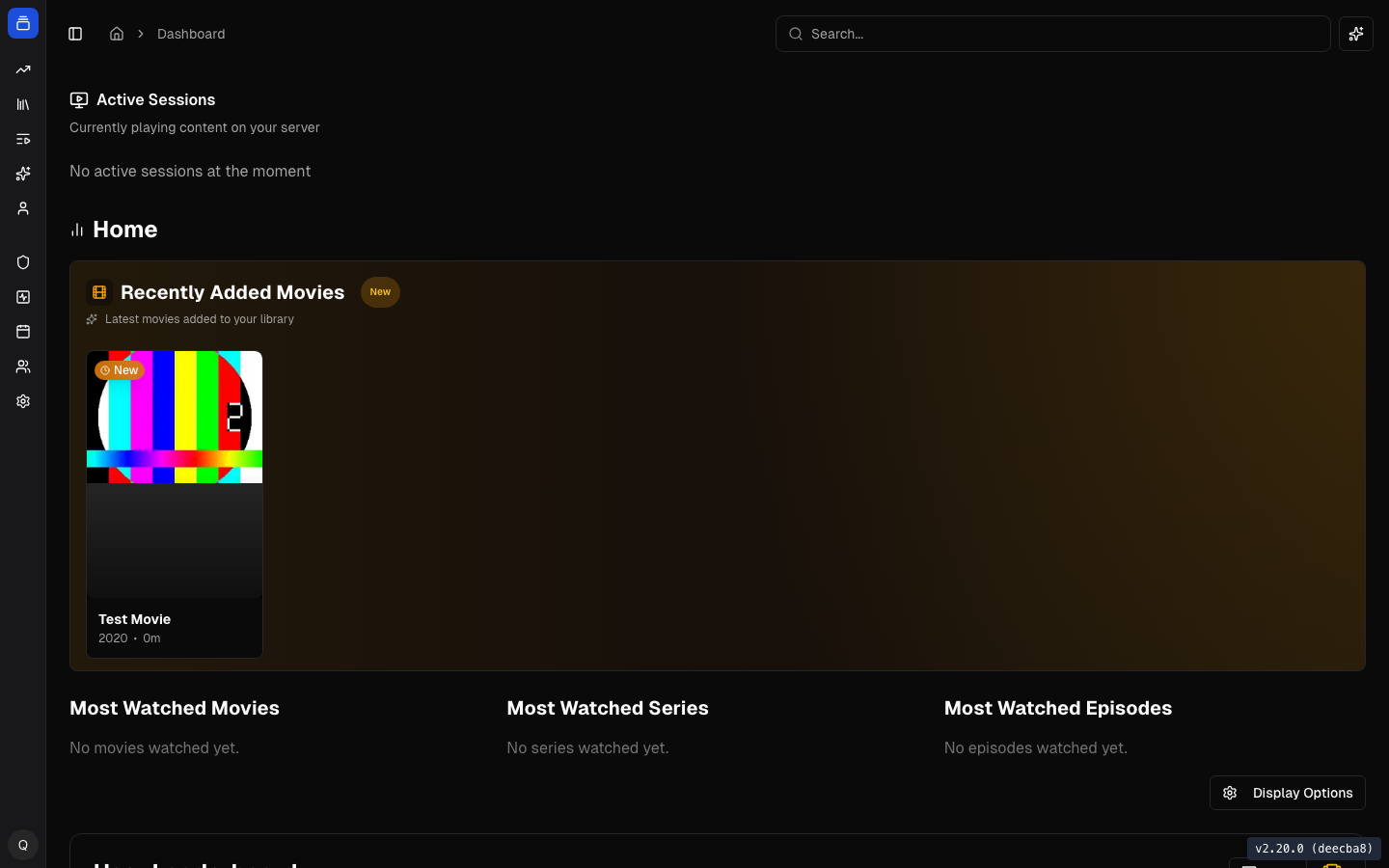
Task: Open the library books sidebar icon
Action: coord(23,104)
